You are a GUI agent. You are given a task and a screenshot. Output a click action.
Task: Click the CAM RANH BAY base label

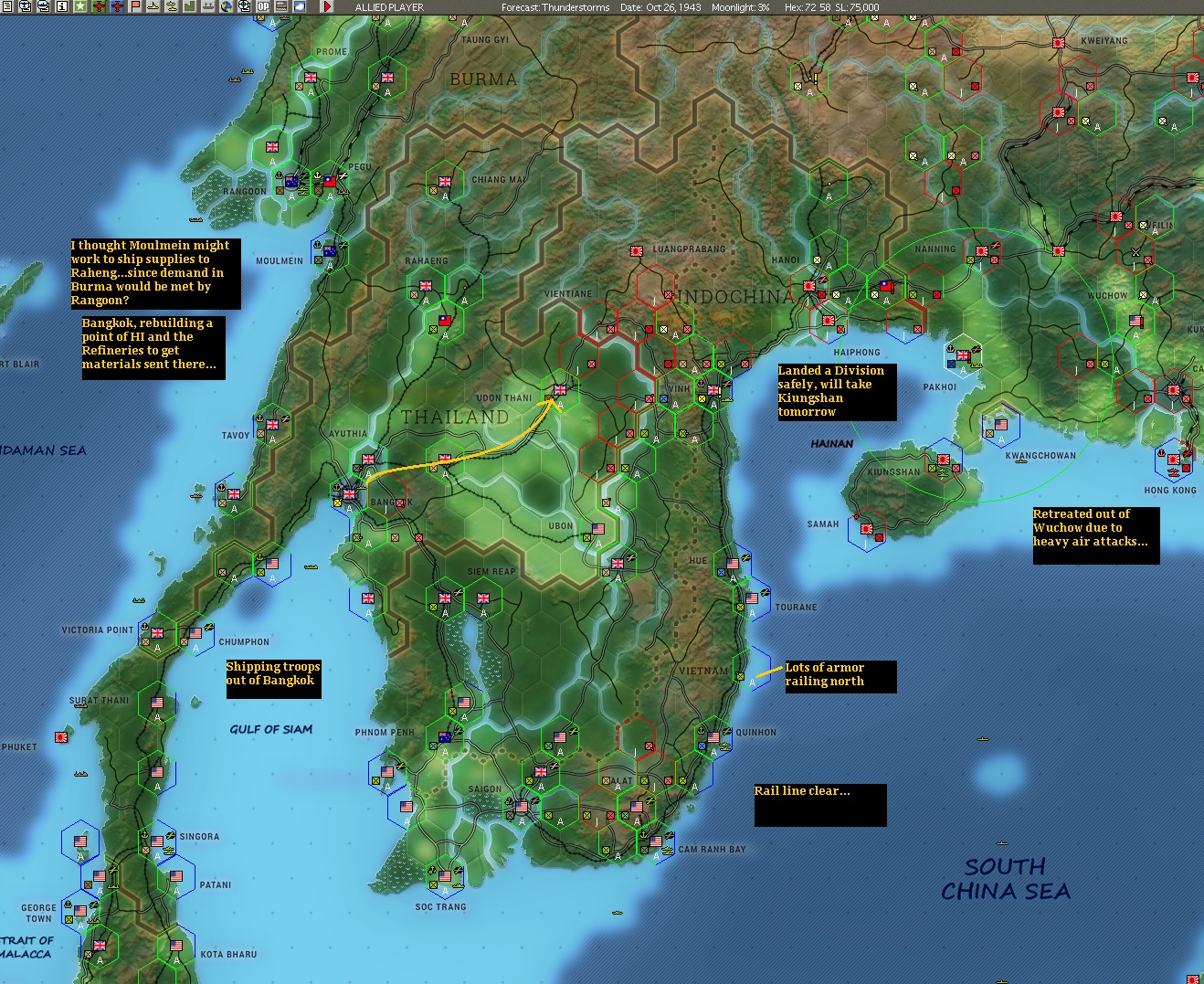coord(713,850)
